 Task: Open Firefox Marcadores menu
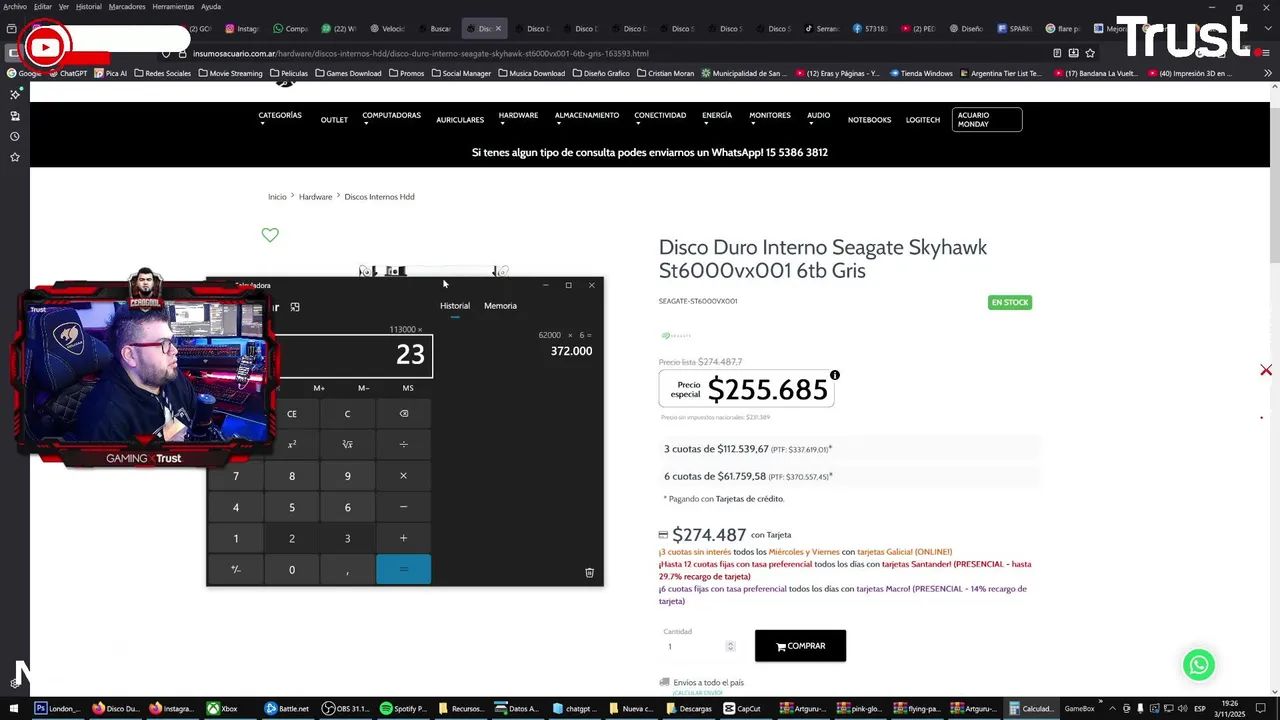click(126, 7)
